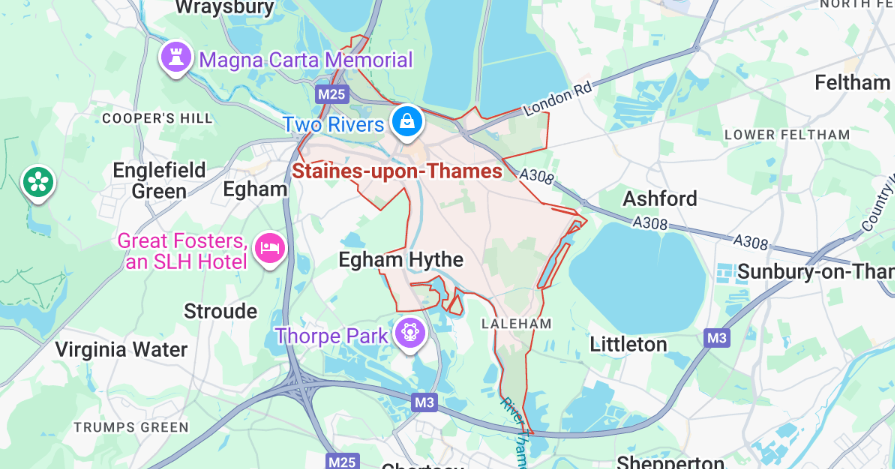Click the M3 shield near Littleton
The height and width of the screenshot is (469, 895).
point(716,338)
